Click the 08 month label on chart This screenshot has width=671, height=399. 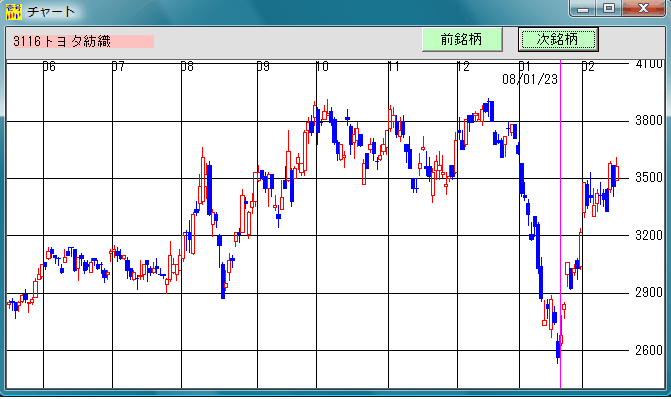coord(187,66)
